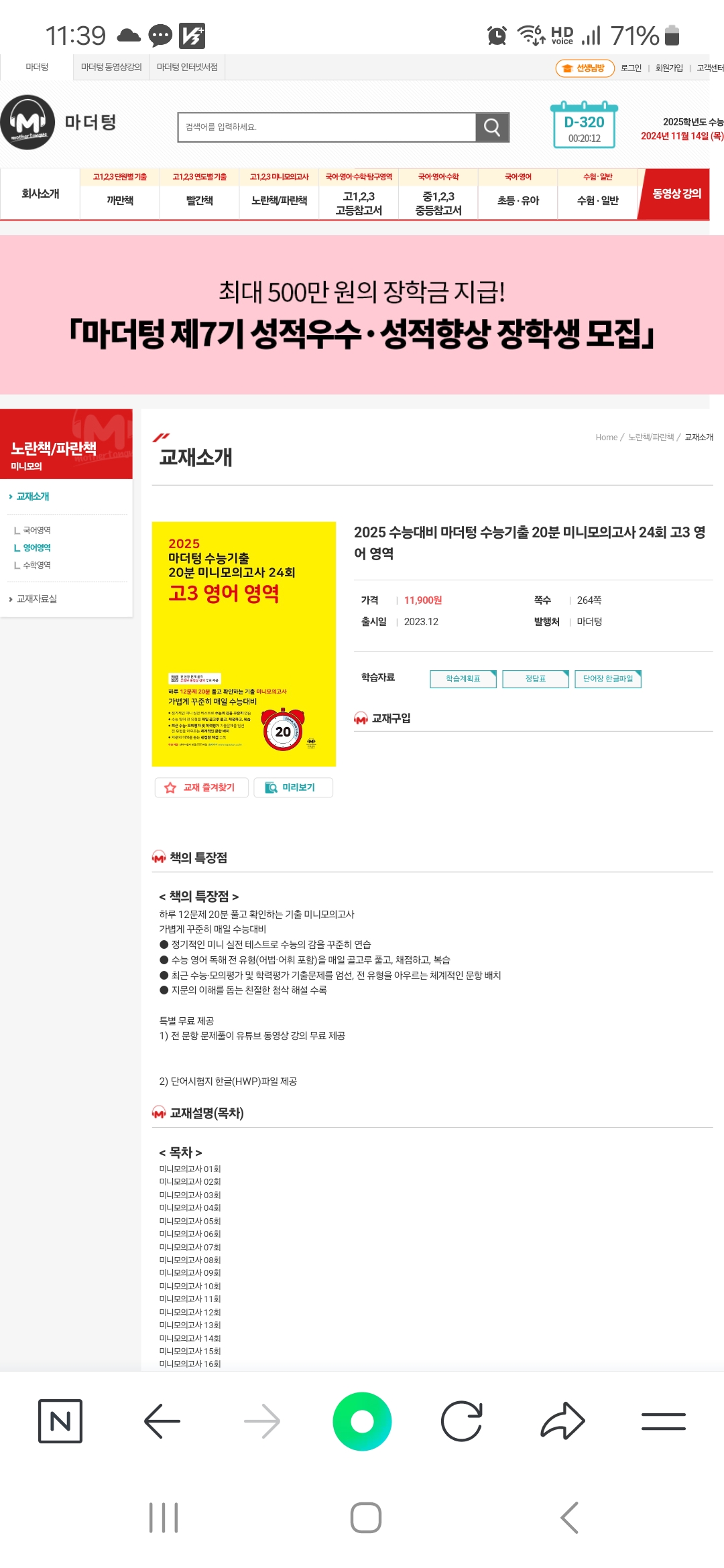Click the 미리보기 preview button
Image resolution: width=724 pixels, height=1568 pixels.
(294, 787)
